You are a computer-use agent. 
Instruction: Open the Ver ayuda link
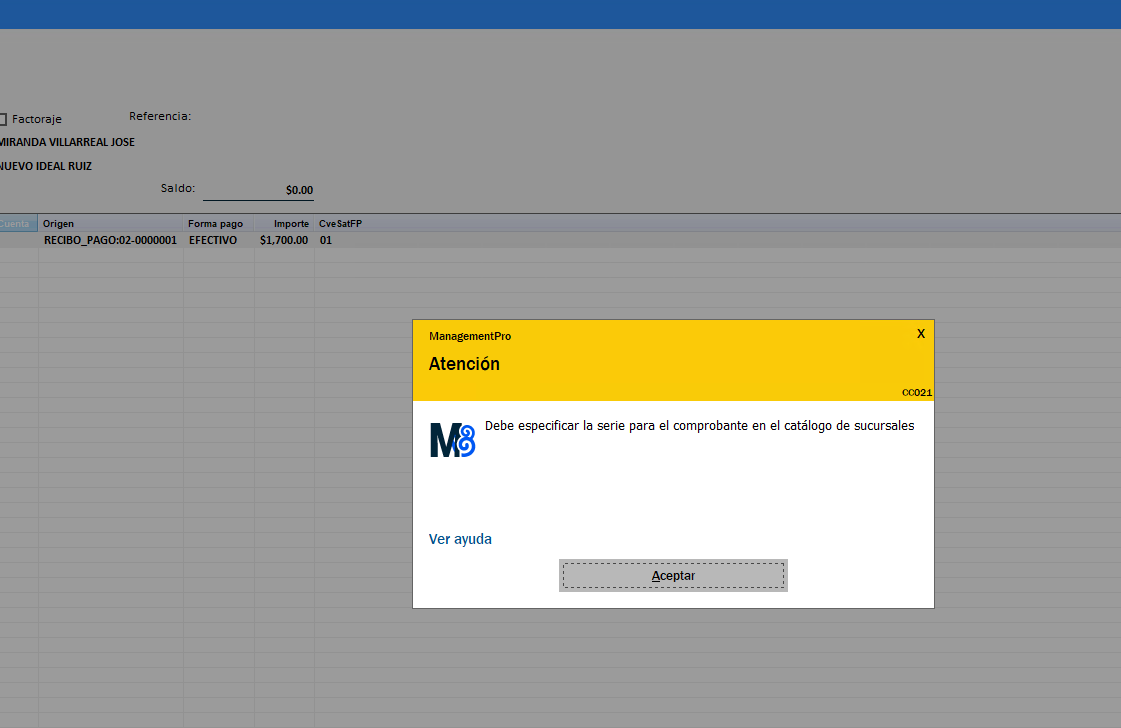(460, 539)
